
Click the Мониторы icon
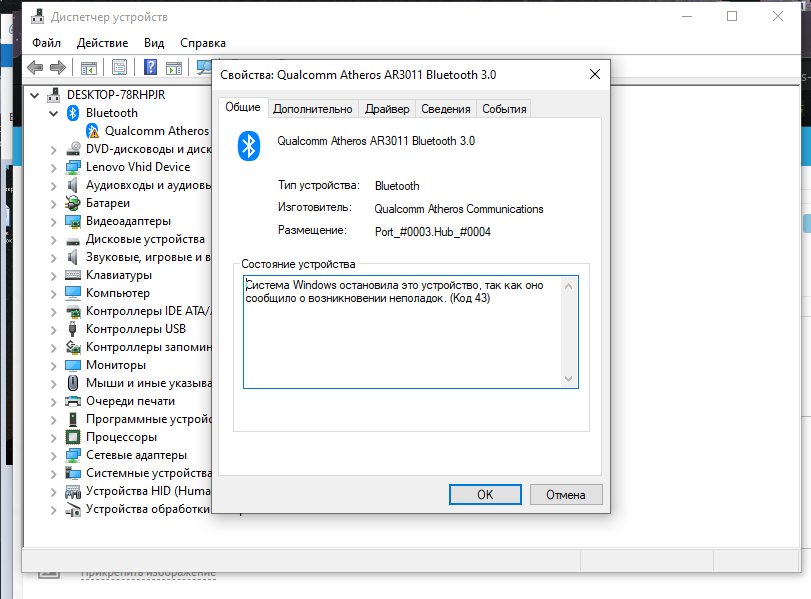coord(73,365)
